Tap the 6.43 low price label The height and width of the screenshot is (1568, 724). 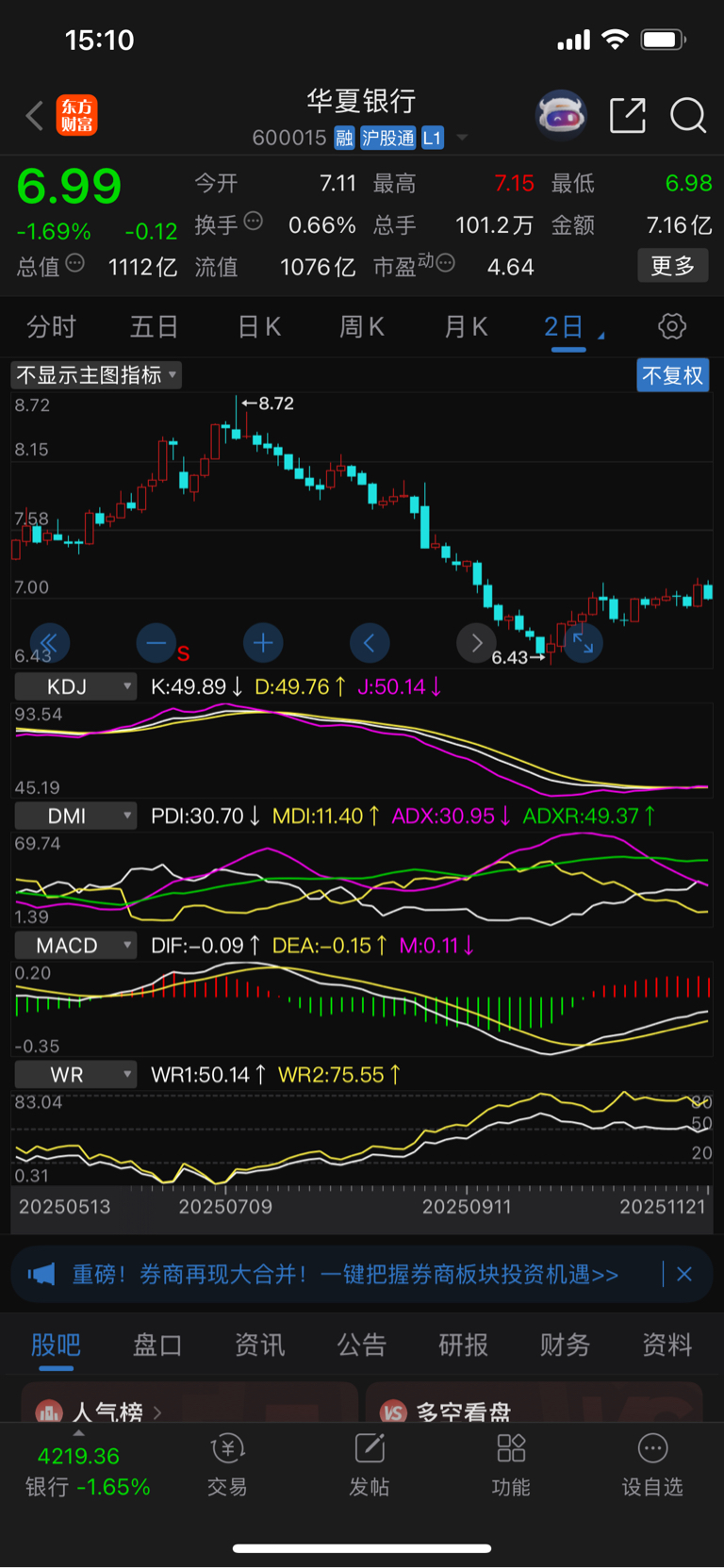[510, 657]
